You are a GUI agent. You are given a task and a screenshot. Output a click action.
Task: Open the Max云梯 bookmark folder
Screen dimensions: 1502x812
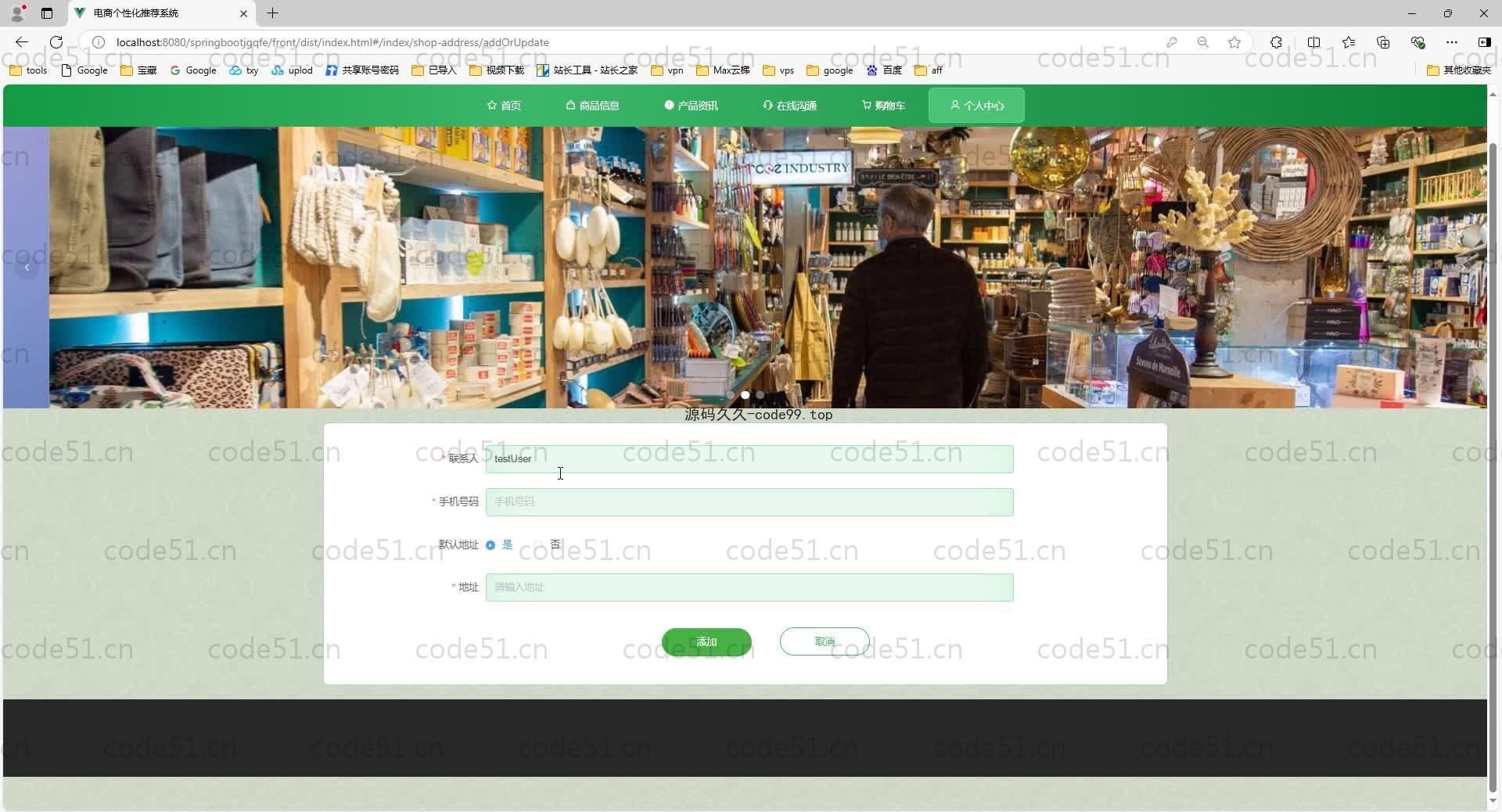[x=723, y=70]
